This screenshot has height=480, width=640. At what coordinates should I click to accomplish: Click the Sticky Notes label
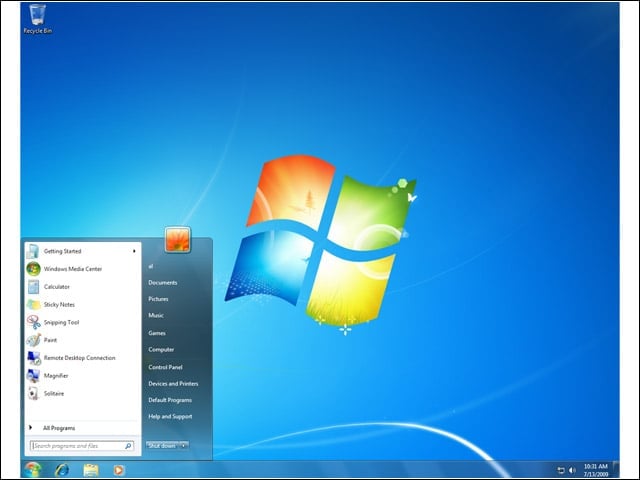(59, 304)
